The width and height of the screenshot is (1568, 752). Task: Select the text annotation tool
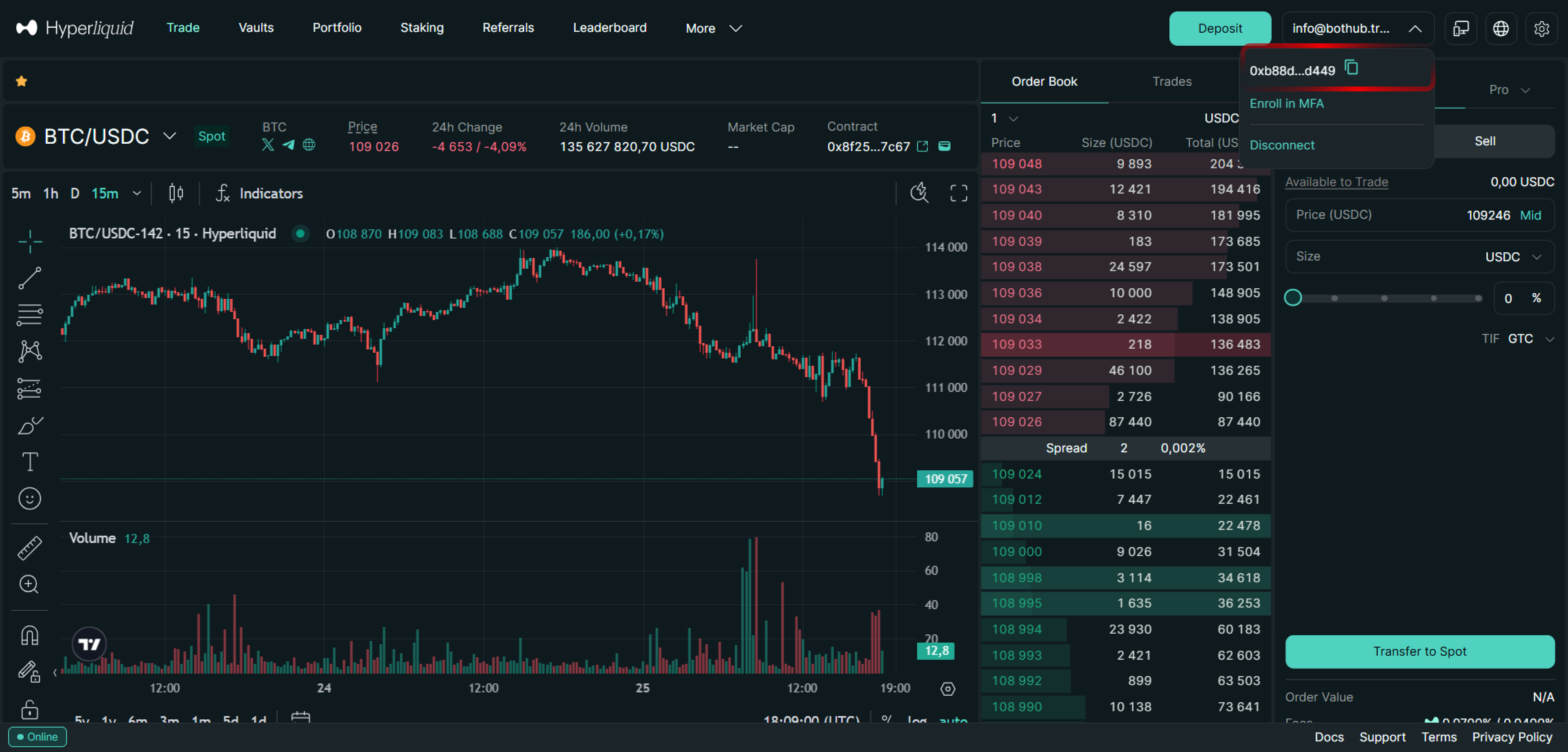pos(29,462)
